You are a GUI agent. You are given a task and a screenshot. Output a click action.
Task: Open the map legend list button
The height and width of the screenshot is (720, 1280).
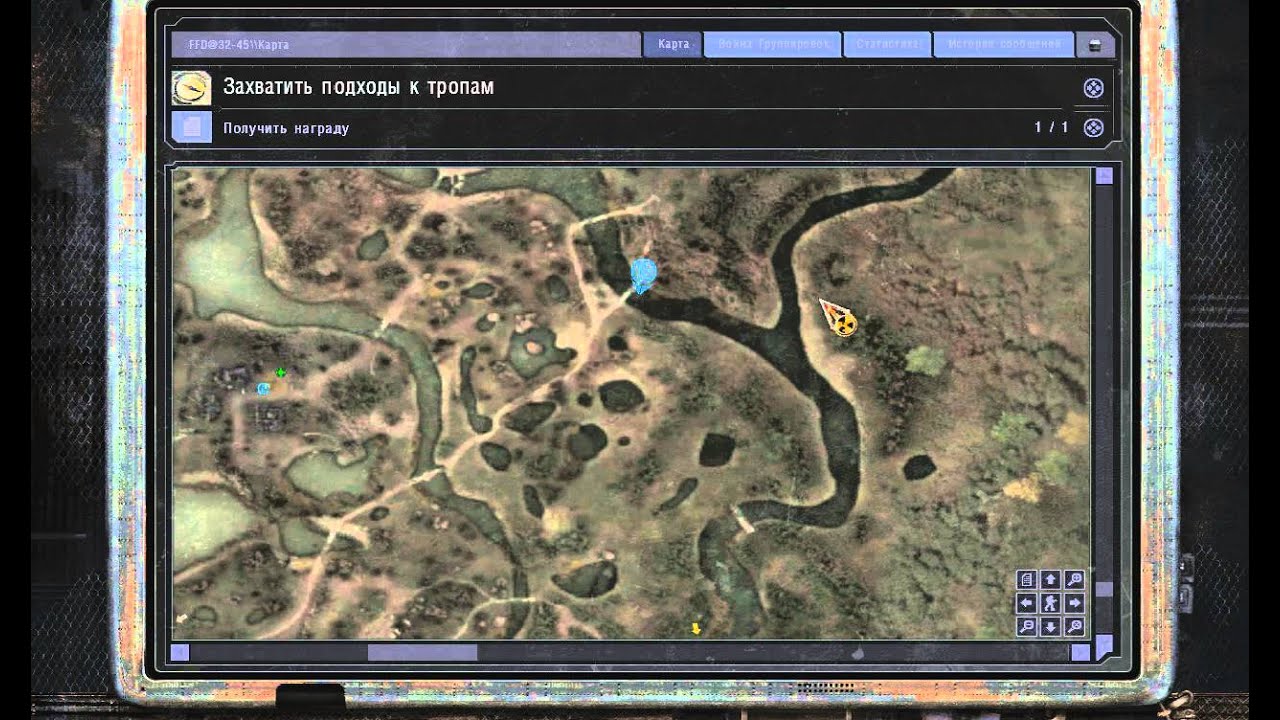[x=1026, y=579]
